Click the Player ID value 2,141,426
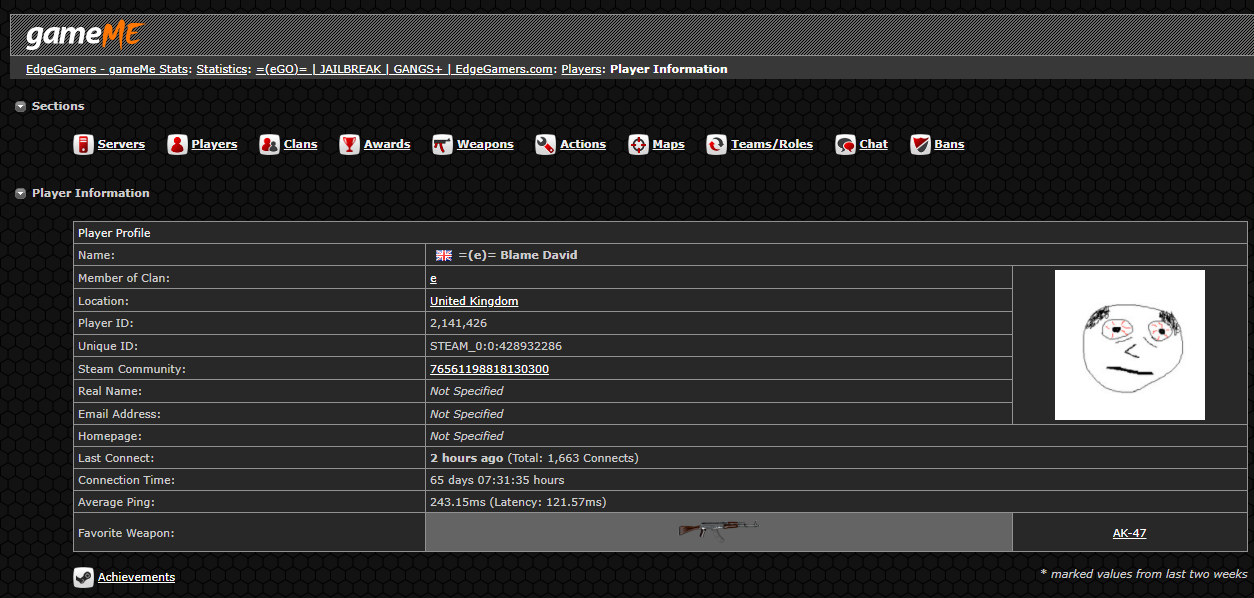1254x598 pixels. point(458,323)
